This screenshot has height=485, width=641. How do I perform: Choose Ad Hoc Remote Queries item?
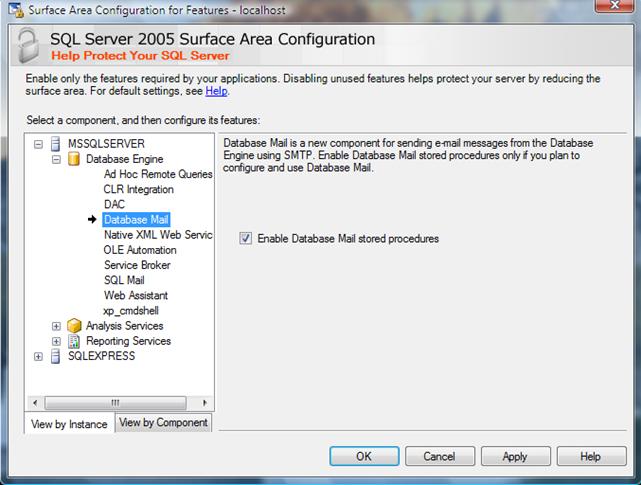(157, 174)
